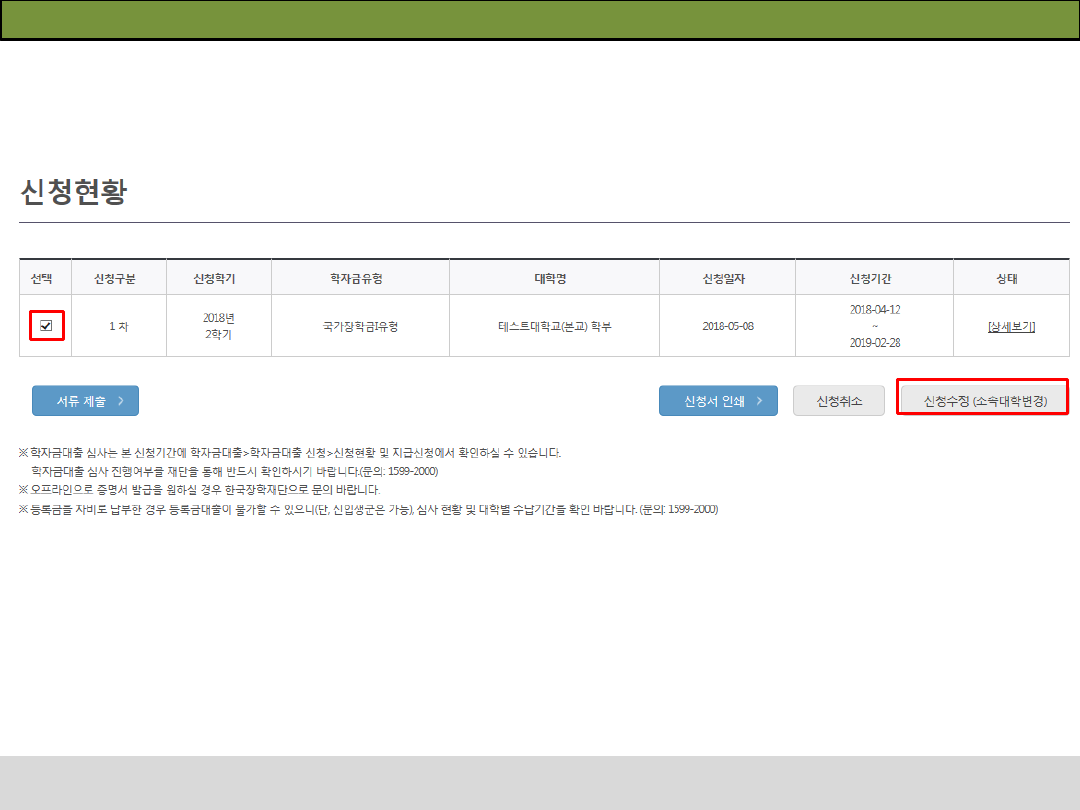Click the 선택 column header
The image size is (1080, 810).
pos(45,278)
